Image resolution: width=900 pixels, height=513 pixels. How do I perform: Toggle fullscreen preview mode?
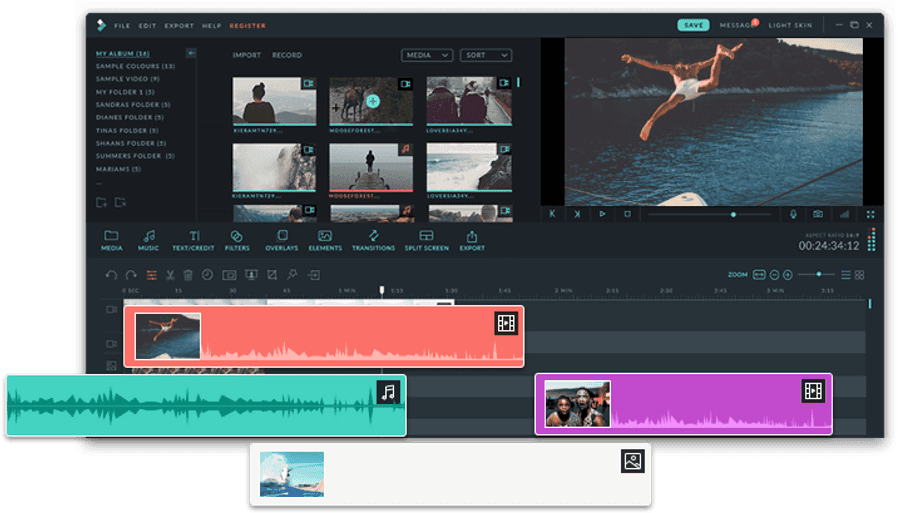[x=870, y=214]
